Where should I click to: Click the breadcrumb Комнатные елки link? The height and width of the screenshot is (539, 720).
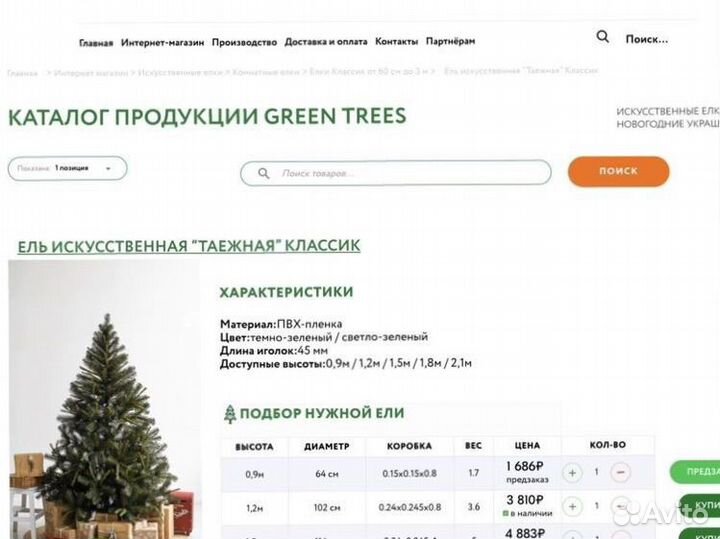pyautogui.click(x=266, y=72)
